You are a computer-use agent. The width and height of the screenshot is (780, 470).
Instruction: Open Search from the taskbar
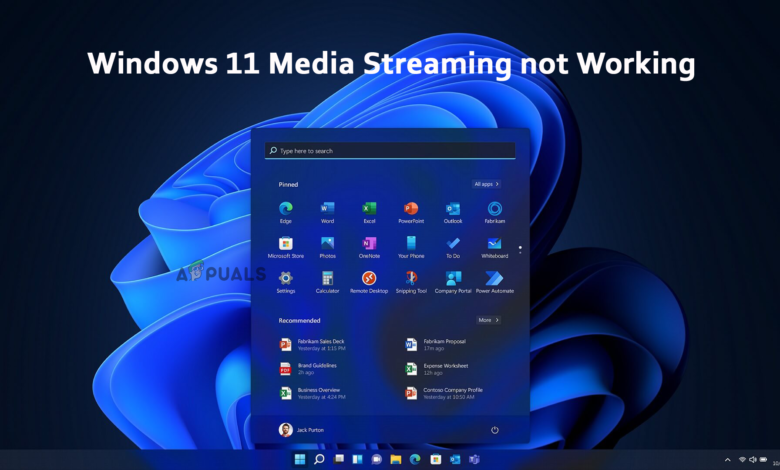[319, 459]
